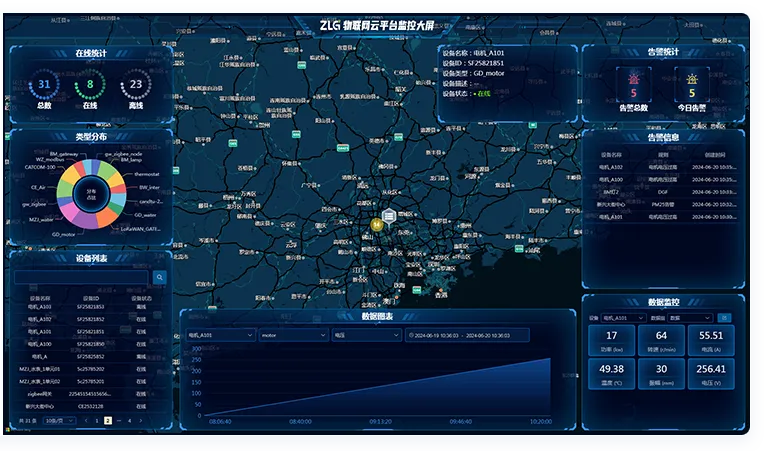The image size is (764, 451).
Task: Click device ID CE2532128 in device list
Action: (91, 406)
